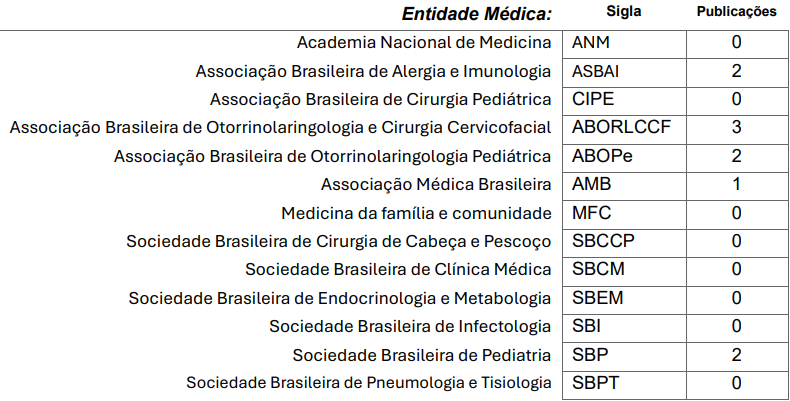Click publications value for AMB row
Image resolution: width=790 pixels, height=401 pixels.
[737, 185]
